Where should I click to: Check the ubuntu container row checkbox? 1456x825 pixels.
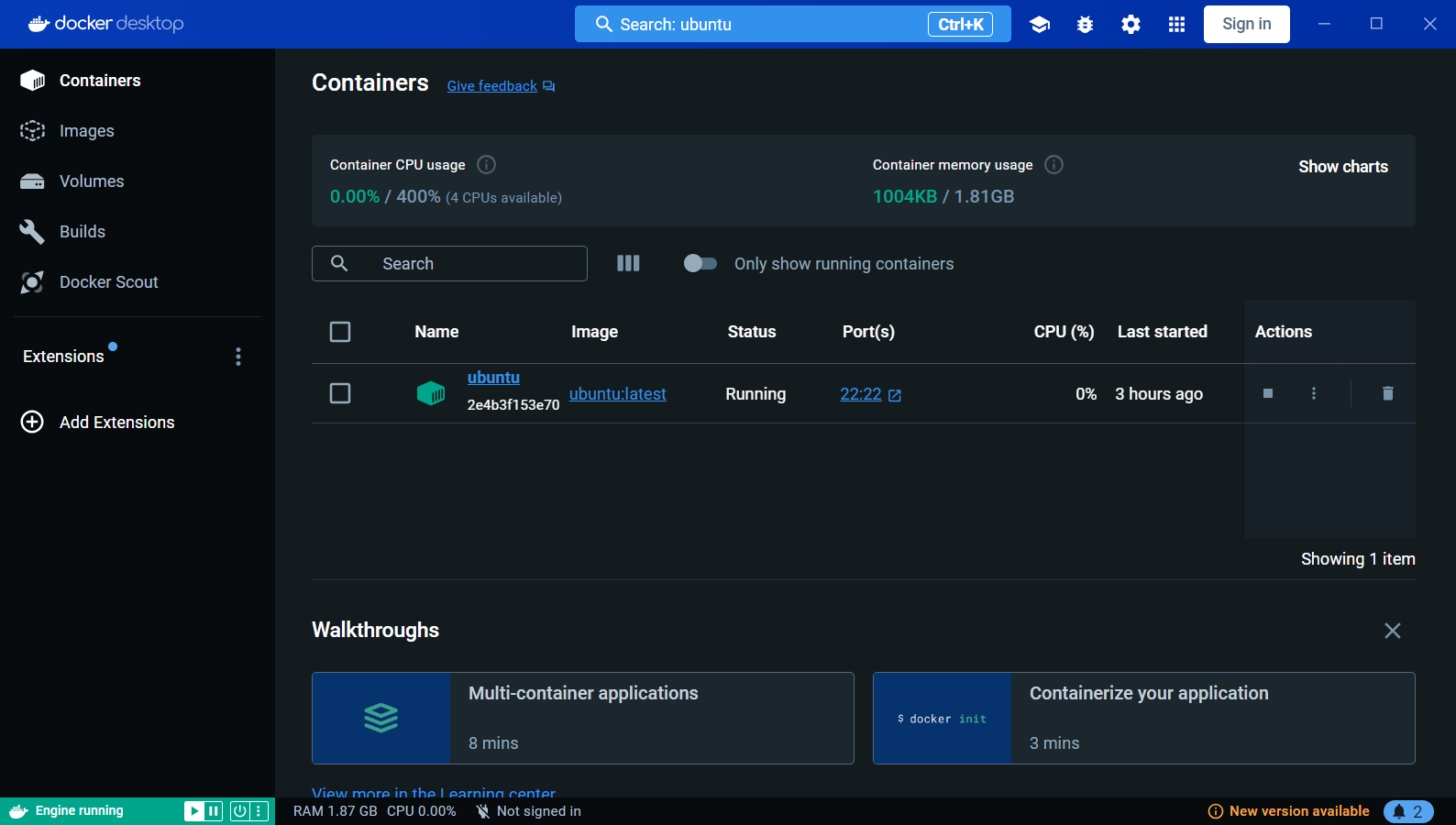340,393
